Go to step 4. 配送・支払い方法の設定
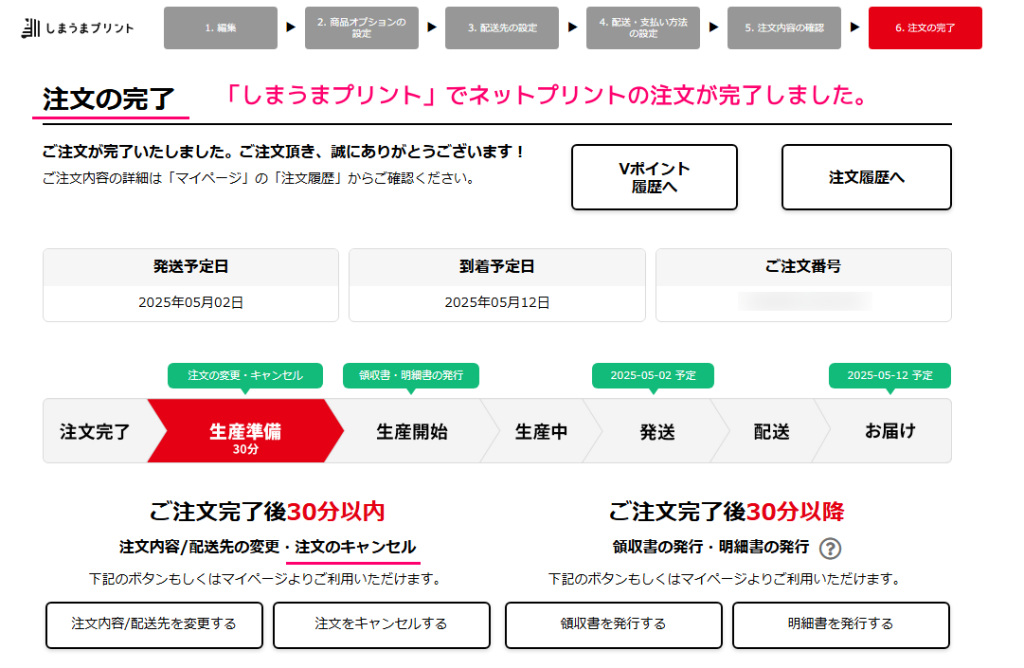 [643, 28]
